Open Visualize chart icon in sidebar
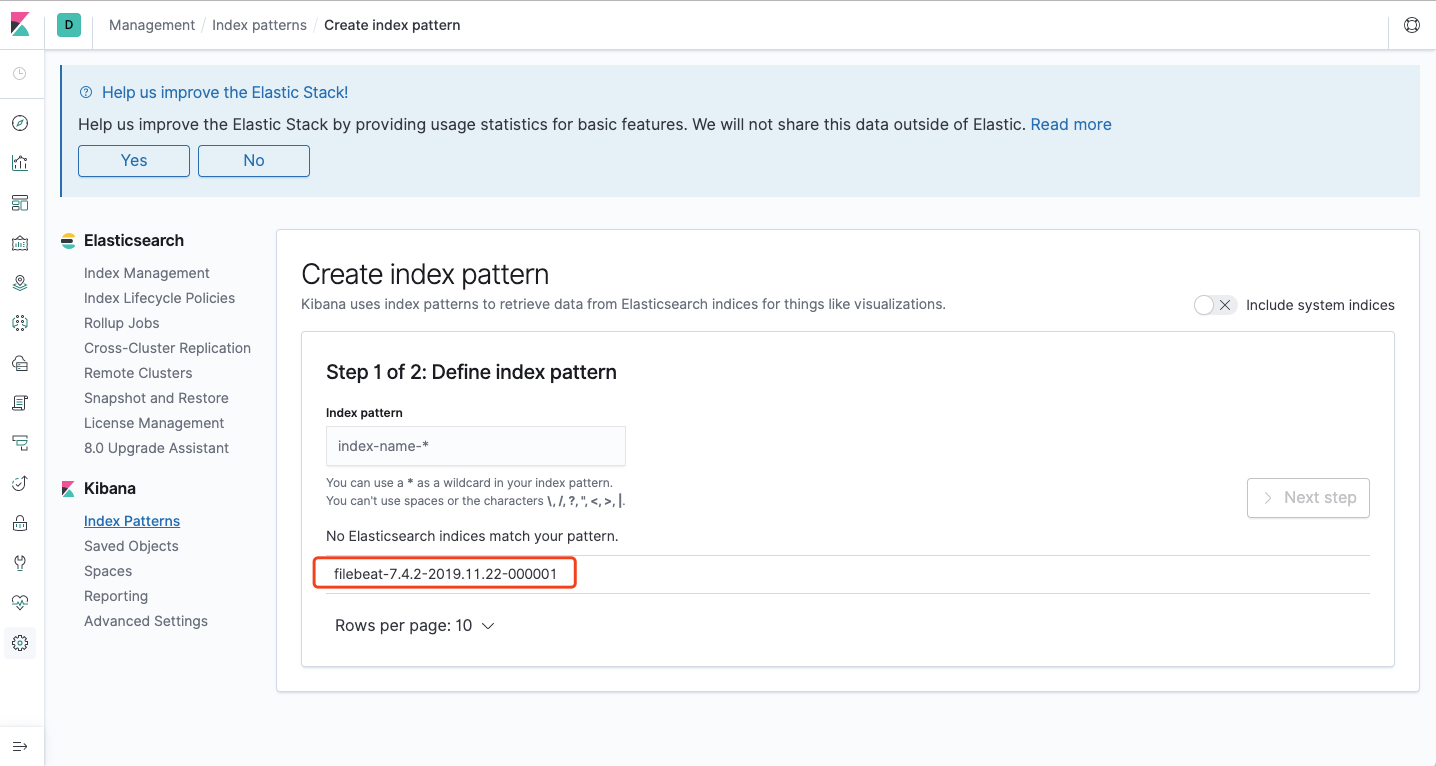1436x766 pixels. click(20, 163)
